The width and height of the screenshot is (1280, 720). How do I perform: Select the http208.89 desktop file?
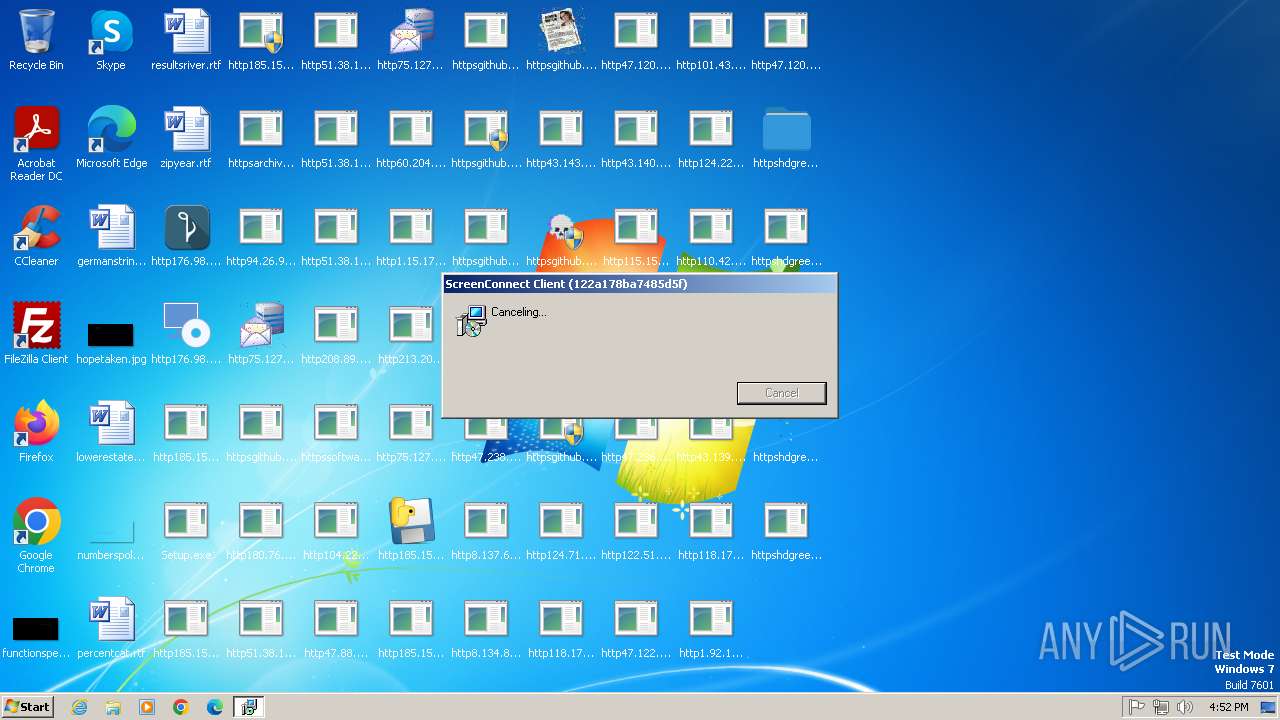click(x=336, y=334)
